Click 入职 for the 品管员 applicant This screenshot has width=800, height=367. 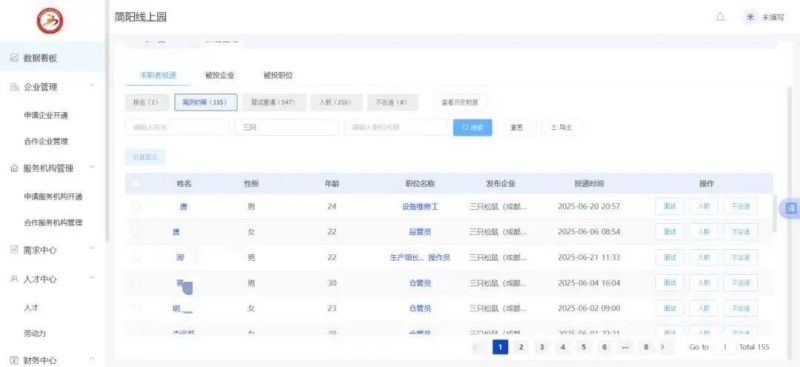coord(704,232)
